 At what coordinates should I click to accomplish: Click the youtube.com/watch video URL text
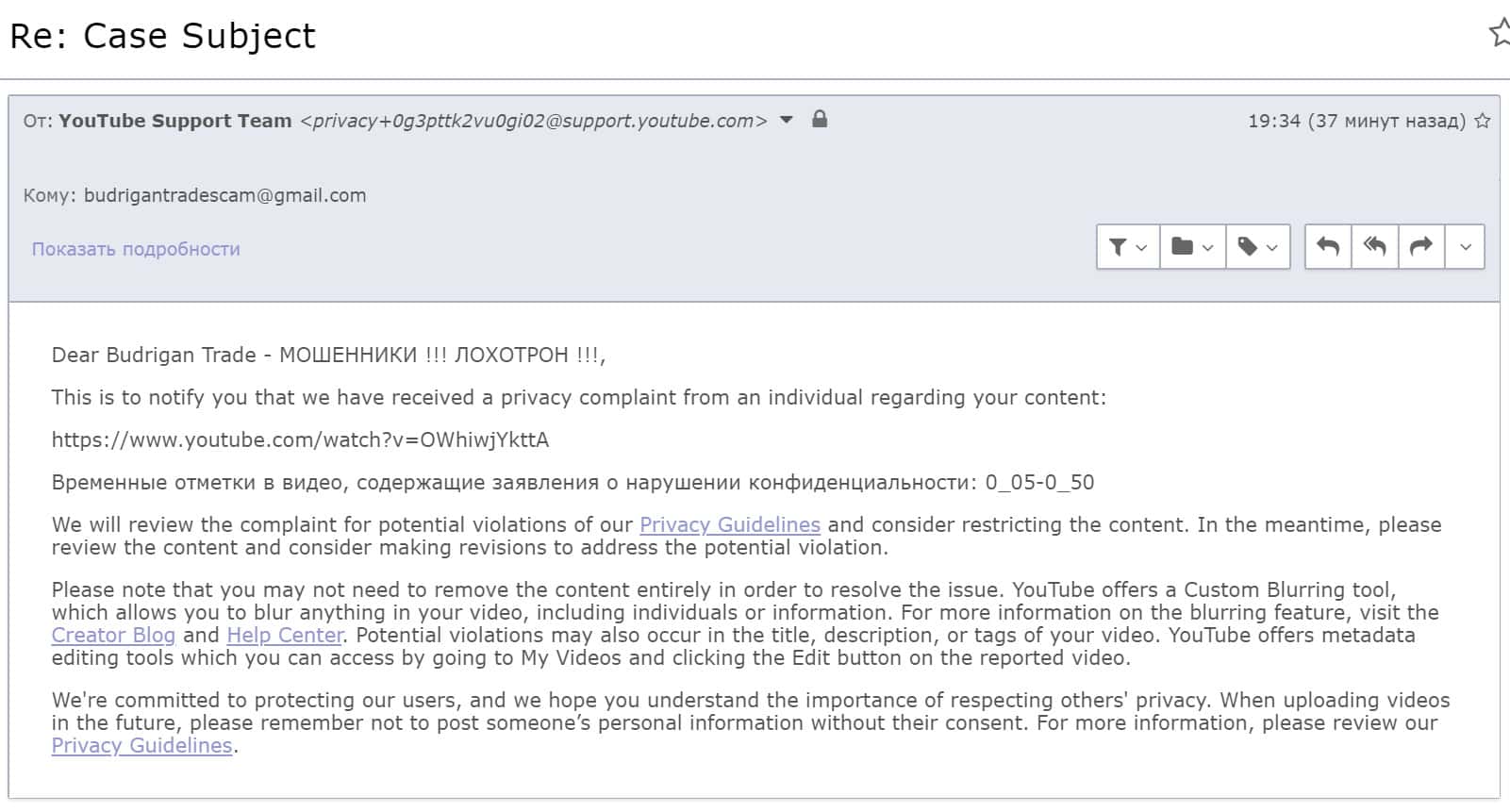coord(300,439)
